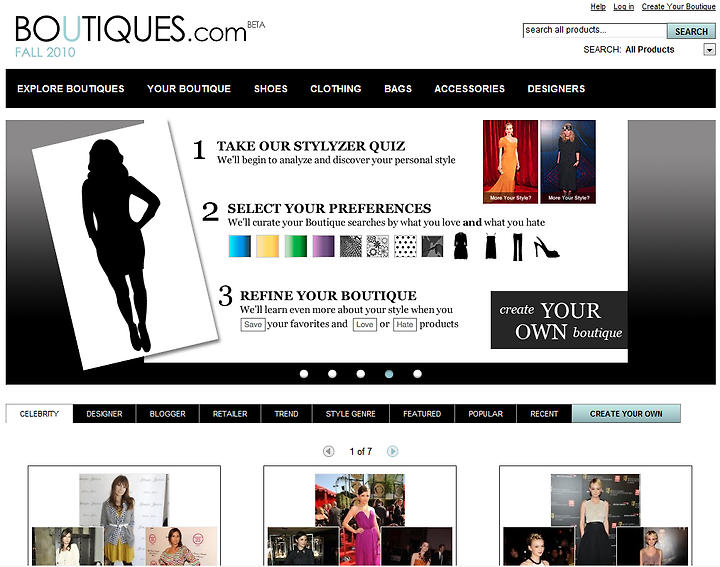
Task: Click the Help link
Action: tap(598, 6)
